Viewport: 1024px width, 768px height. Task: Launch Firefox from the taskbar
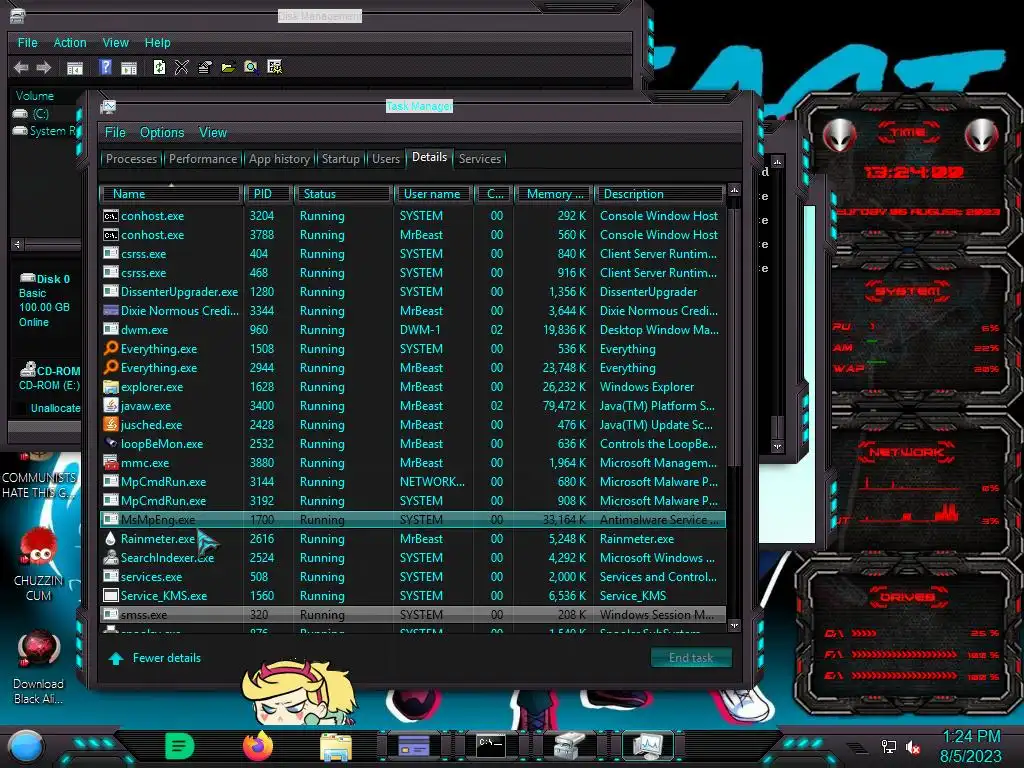[x=258, y=746]
